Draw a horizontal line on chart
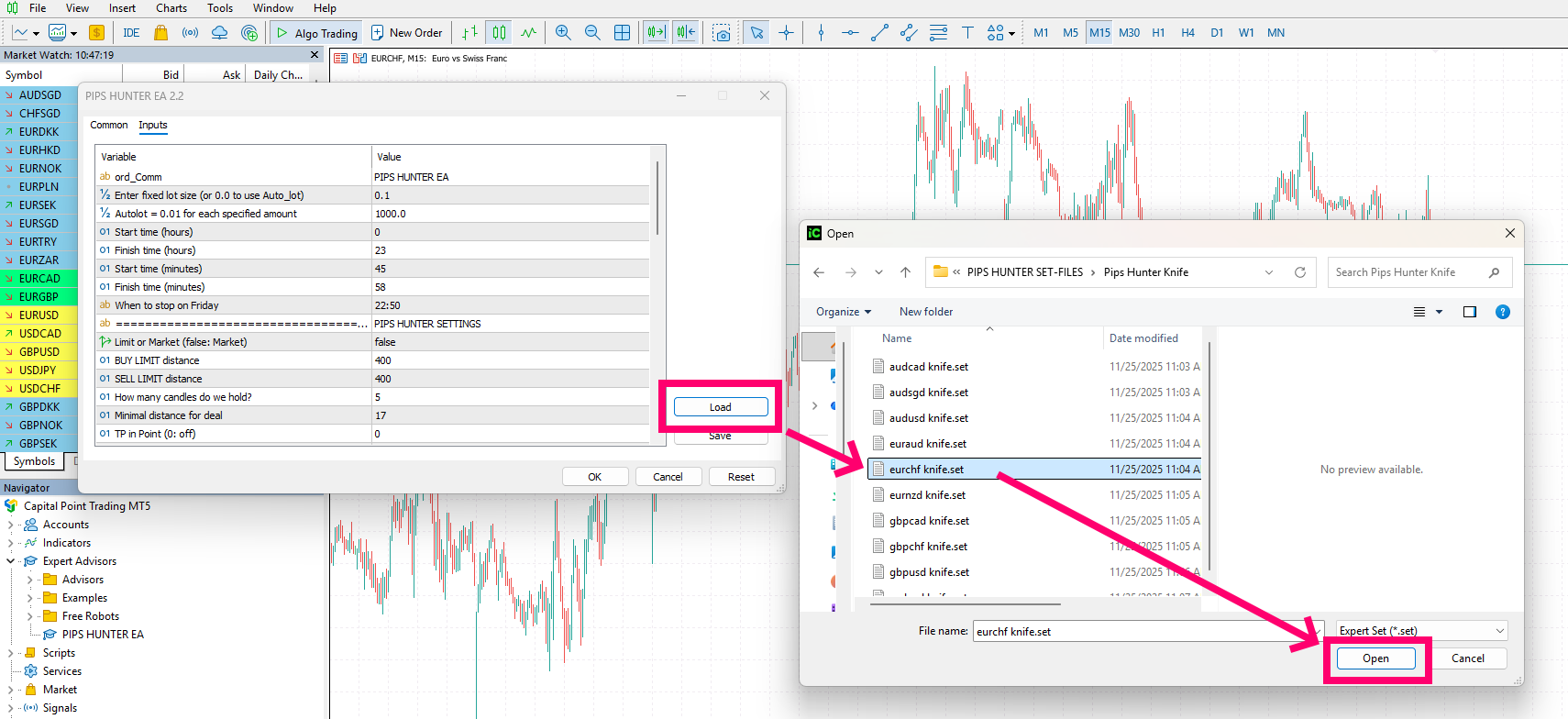Screen dimensions: 1568x719 click(850, 33)
